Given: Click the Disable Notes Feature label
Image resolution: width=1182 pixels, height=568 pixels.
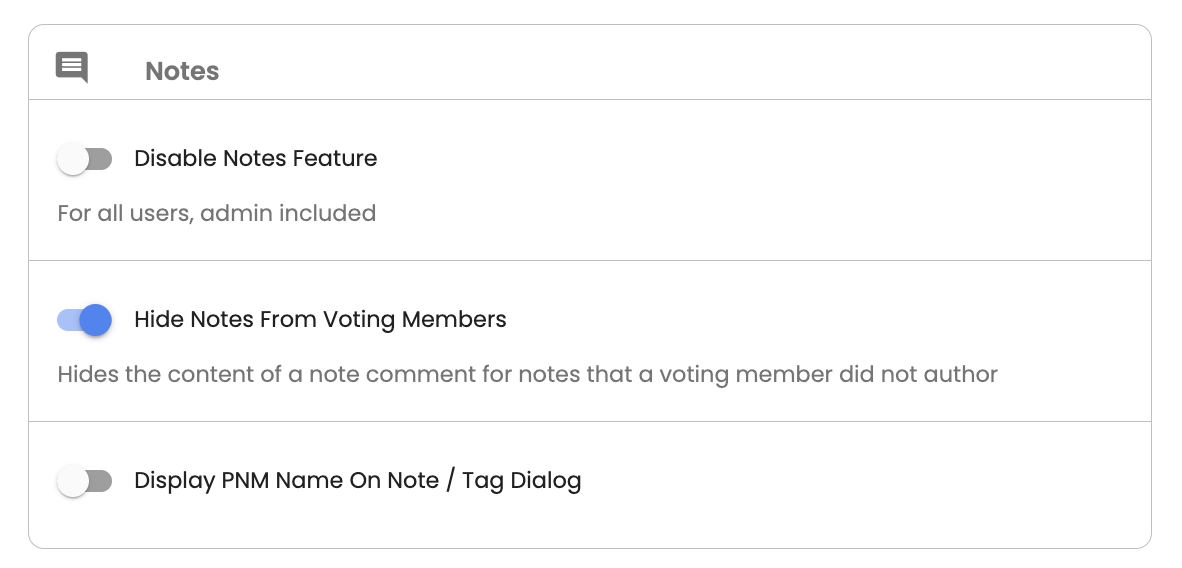Looking at the screenshot, I should 256,158.
